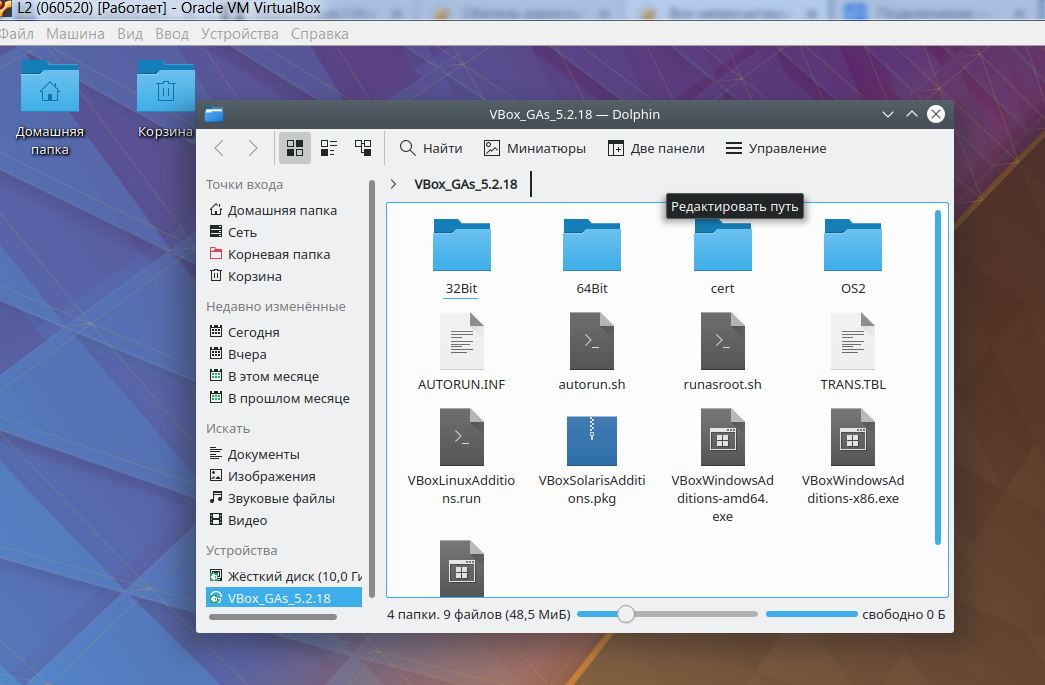Image resolution: width=1045 pixels, height=685 pixels.
Task: Search for Изображения in sidebar
Action: point(263,476)
